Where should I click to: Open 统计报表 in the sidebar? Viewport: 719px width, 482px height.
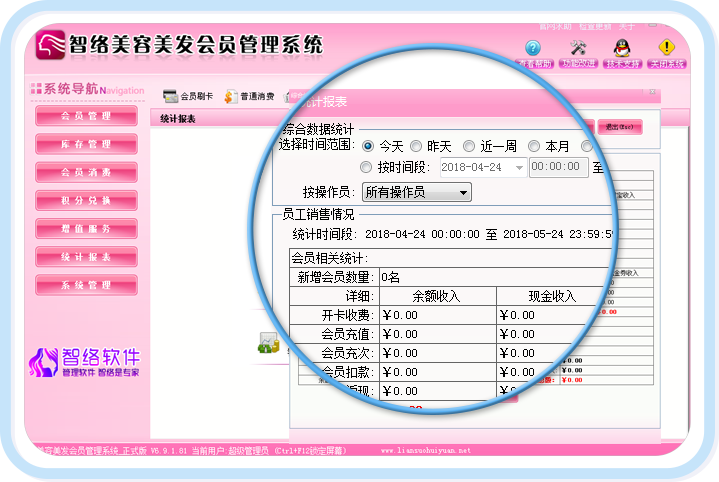[86, 257]
